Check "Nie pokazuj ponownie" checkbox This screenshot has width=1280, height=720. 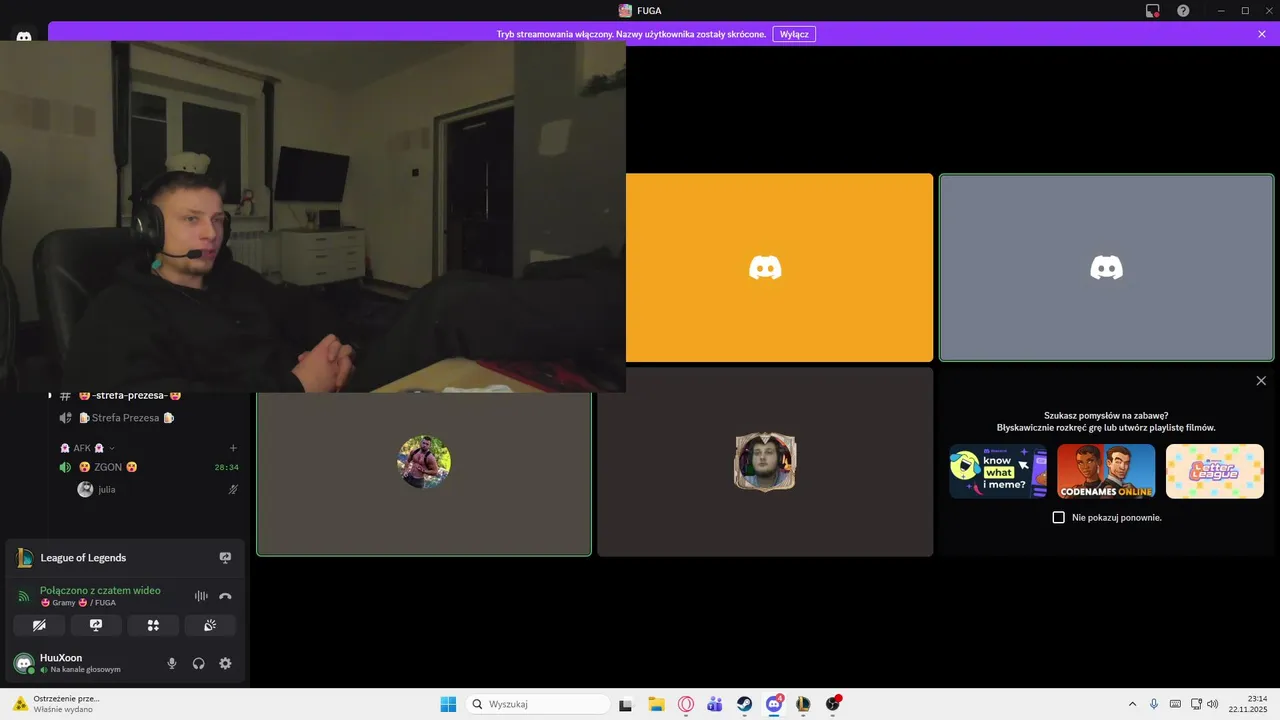(1059, 517)
